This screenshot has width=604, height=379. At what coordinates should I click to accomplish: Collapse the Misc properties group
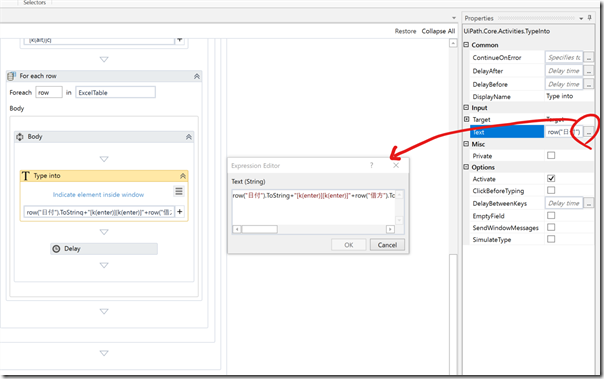click(466, 144)
